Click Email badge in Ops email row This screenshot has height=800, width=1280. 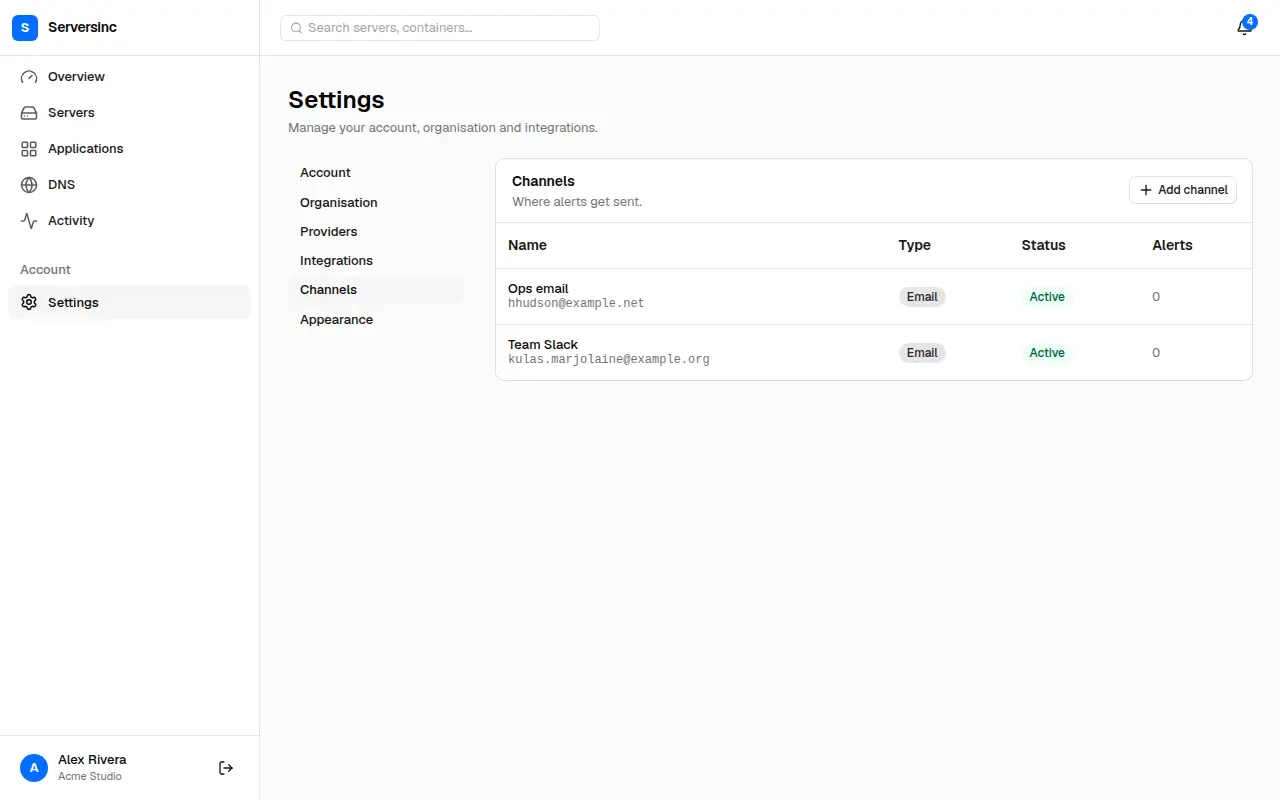922,297
